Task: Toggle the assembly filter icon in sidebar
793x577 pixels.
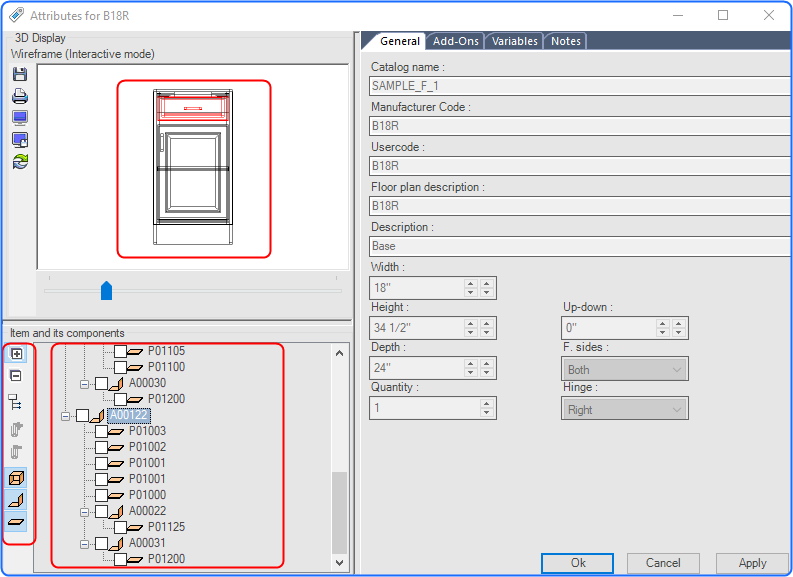Action: [16, 500]
